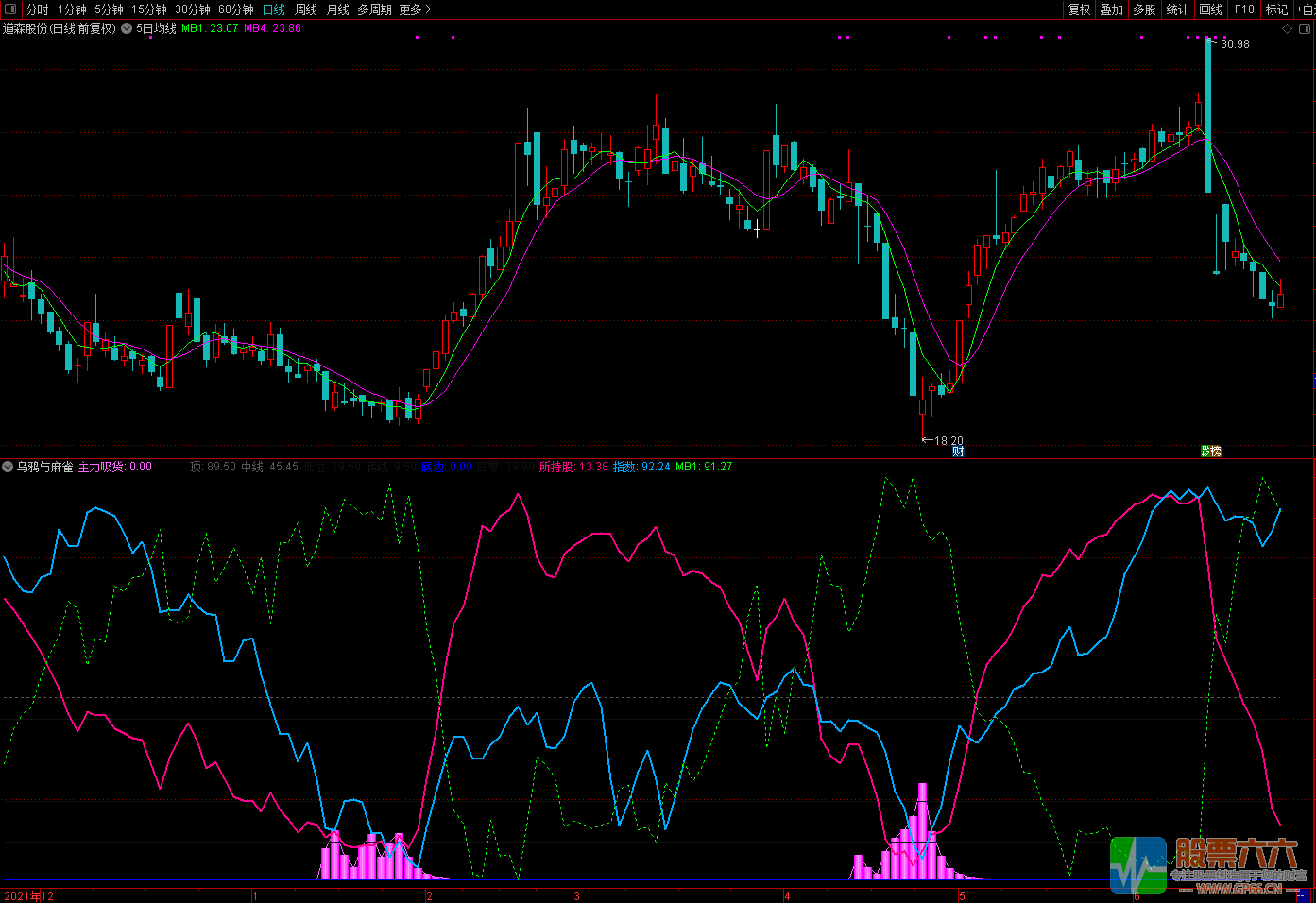Click the 30.98 high price label
Image resolution: width=1316 pixels, height=903 pixels.
pyautogui.click(x=1235, y=44)
